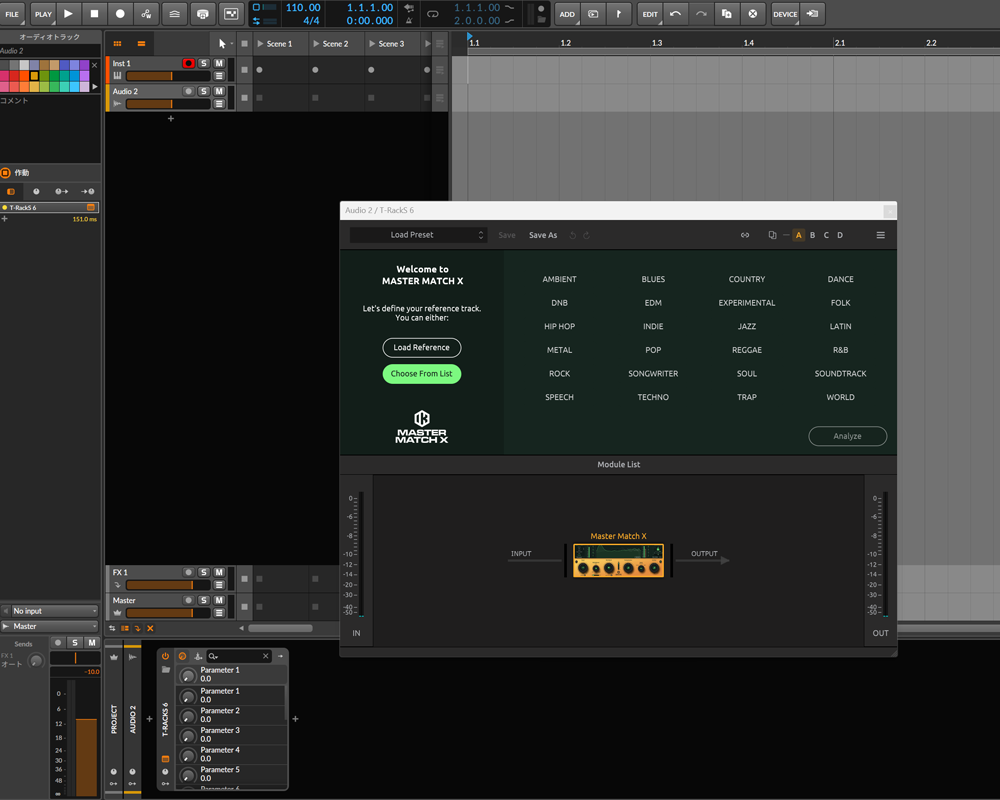Open the ADD menu
The height and width of the screenshot is (800, 1000).
(x=567, y=13)
